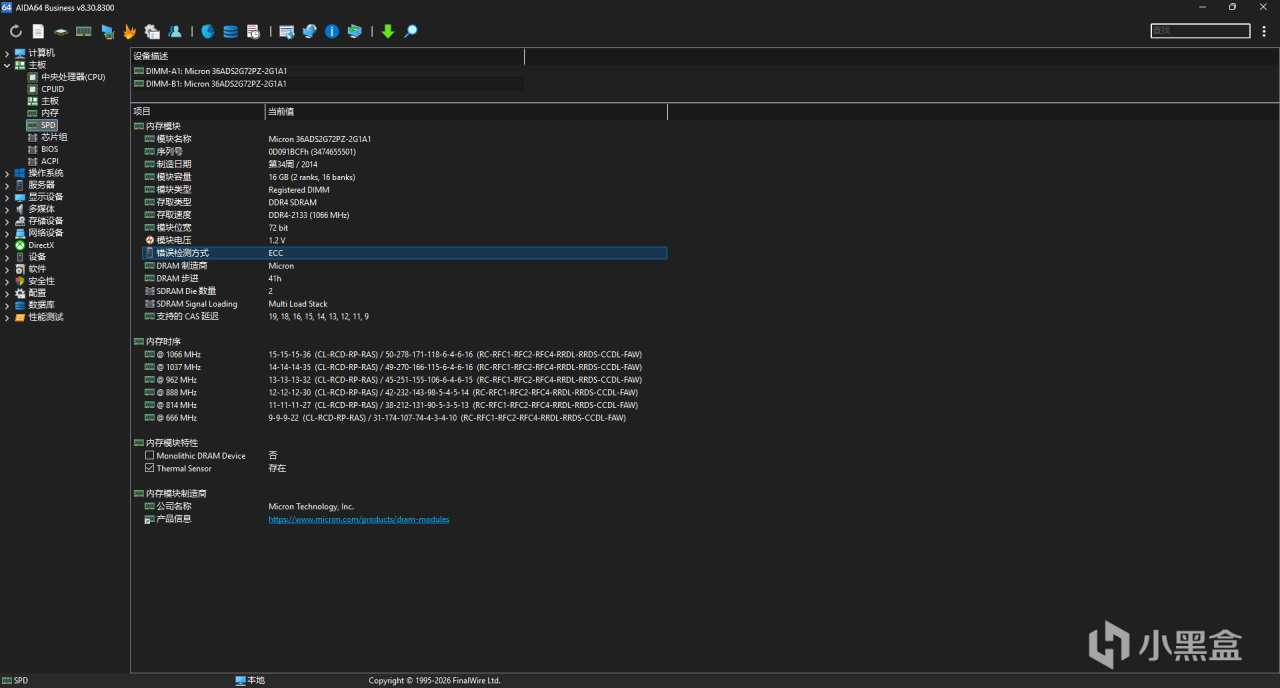The width and height of the screenshot is (1280, 688).
Task: Select 配置 in the tree
Action: tap(37, 293)
